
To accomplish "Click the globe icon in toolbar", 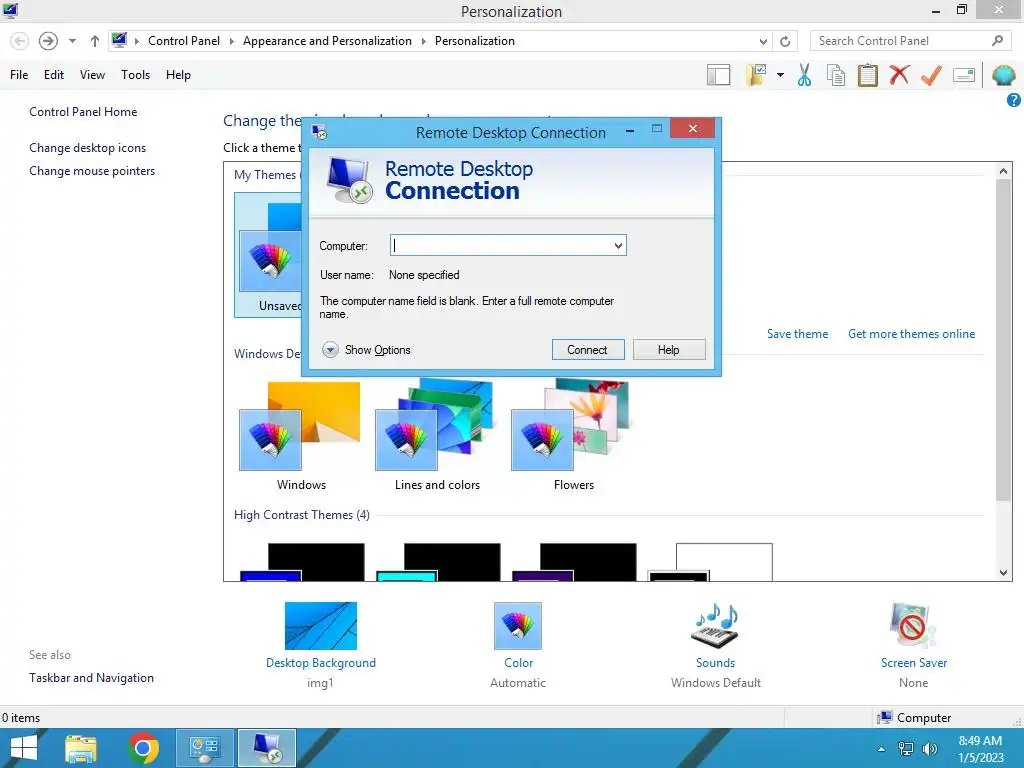I will click(x=1003, y=75).
